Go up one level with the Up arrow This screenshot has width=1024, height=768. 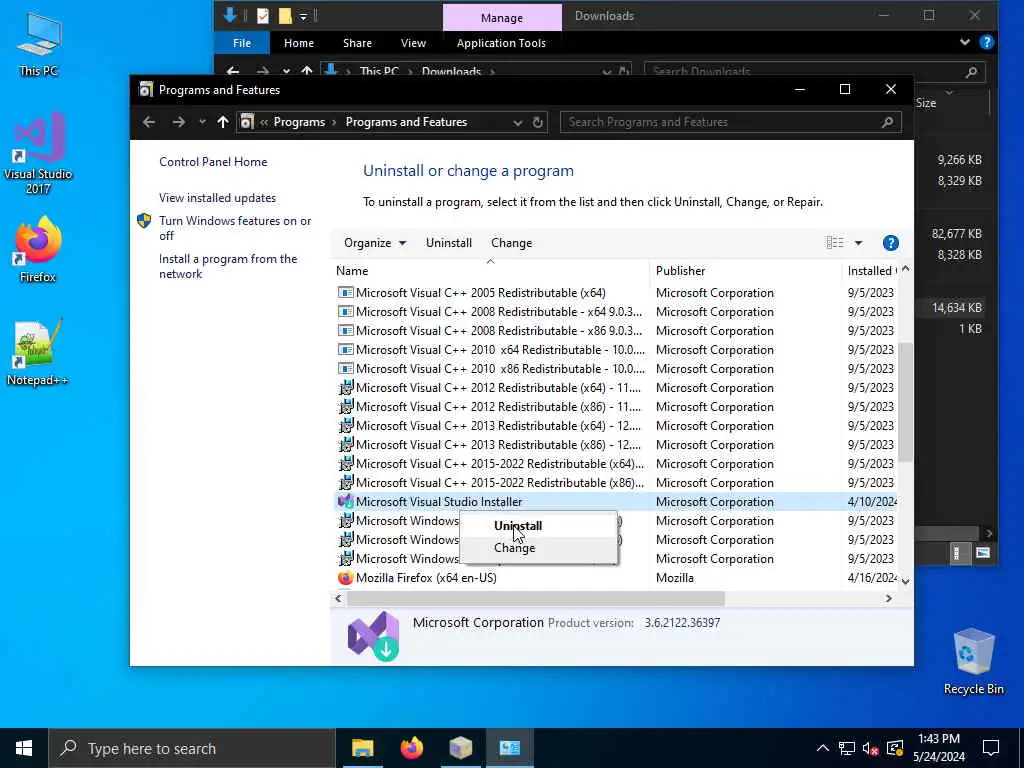(223, 122)
